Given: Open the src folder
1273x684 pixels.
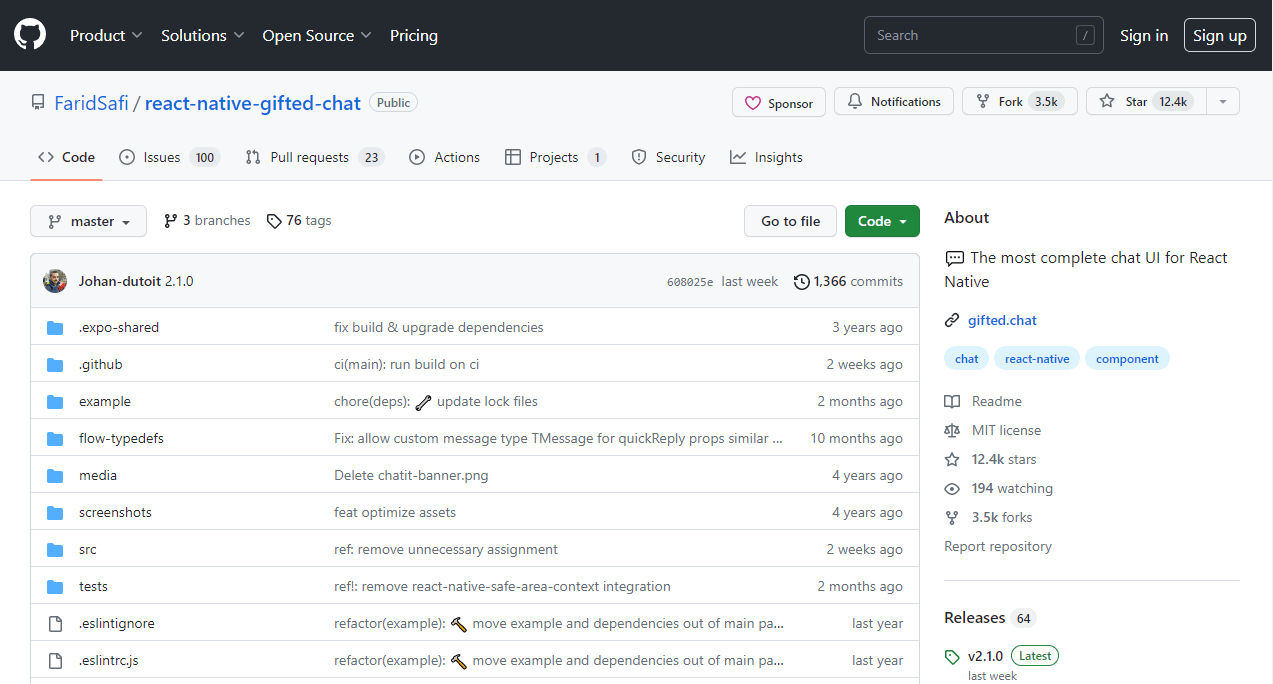Looking at the screenshot, I should coord(88,549).
